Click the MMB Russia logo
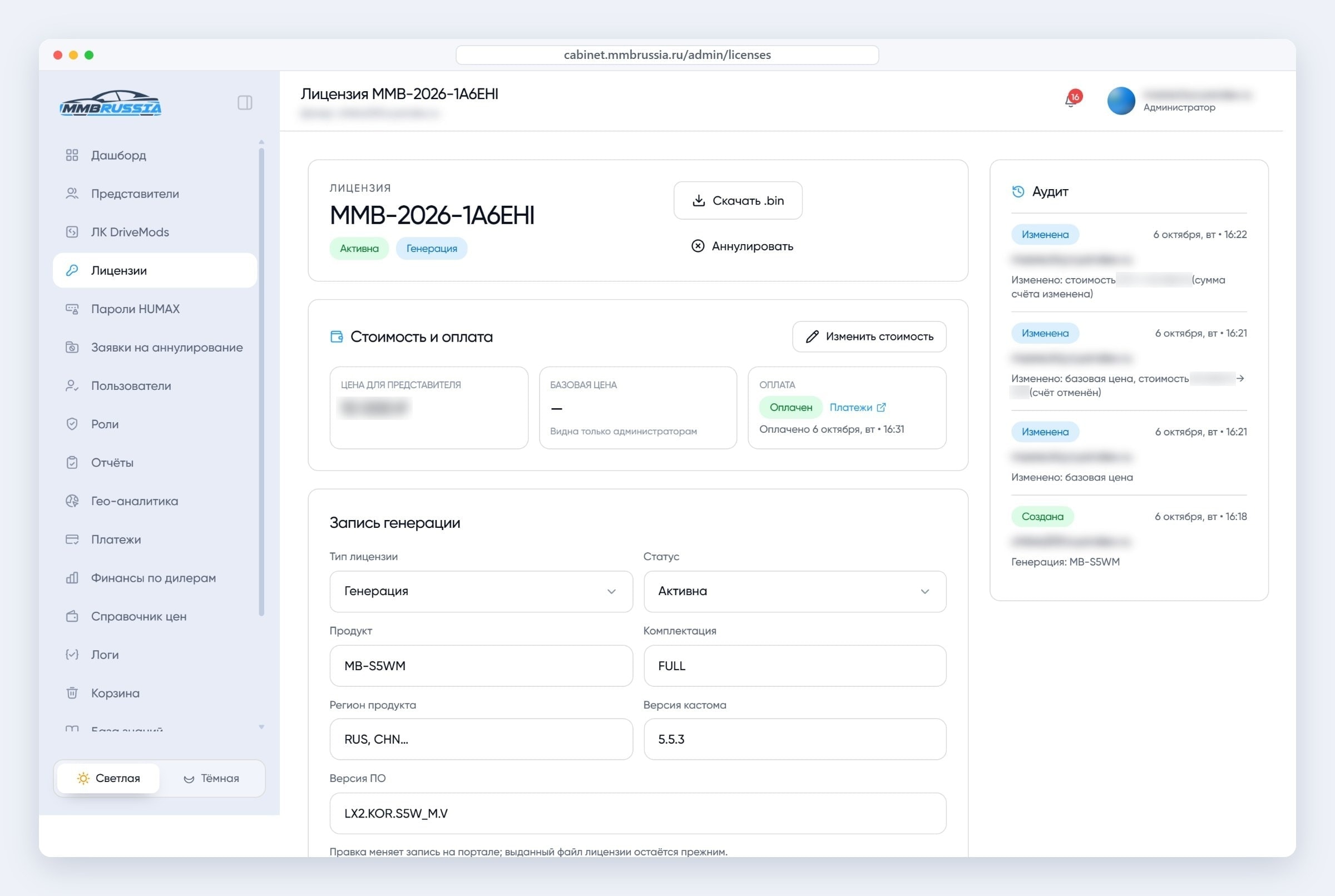Viewport: 1335px width, 896px height. [x=110, y=103]
